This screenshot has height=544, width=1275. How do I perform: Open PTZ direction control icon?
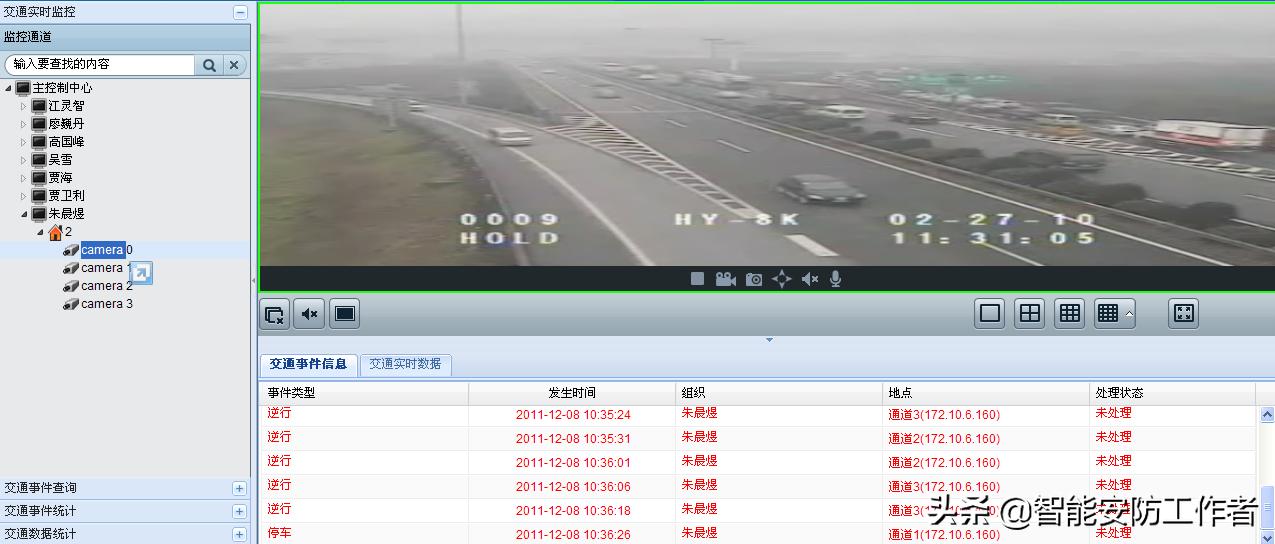(x=782, y=279)
